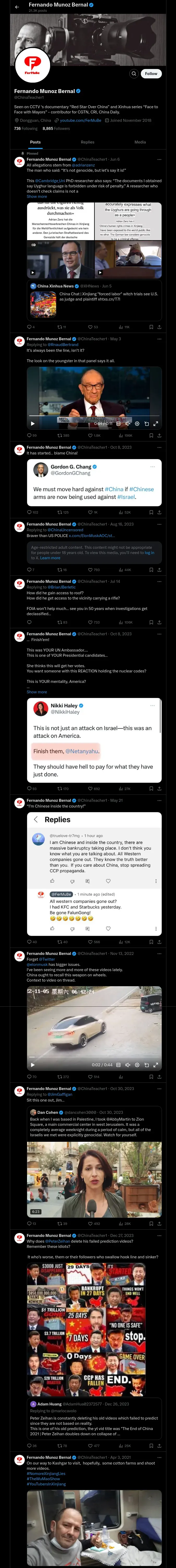
Task: Seek the Tesla video progress bar
Action: pyautogui.click(x=94, y=1058)
